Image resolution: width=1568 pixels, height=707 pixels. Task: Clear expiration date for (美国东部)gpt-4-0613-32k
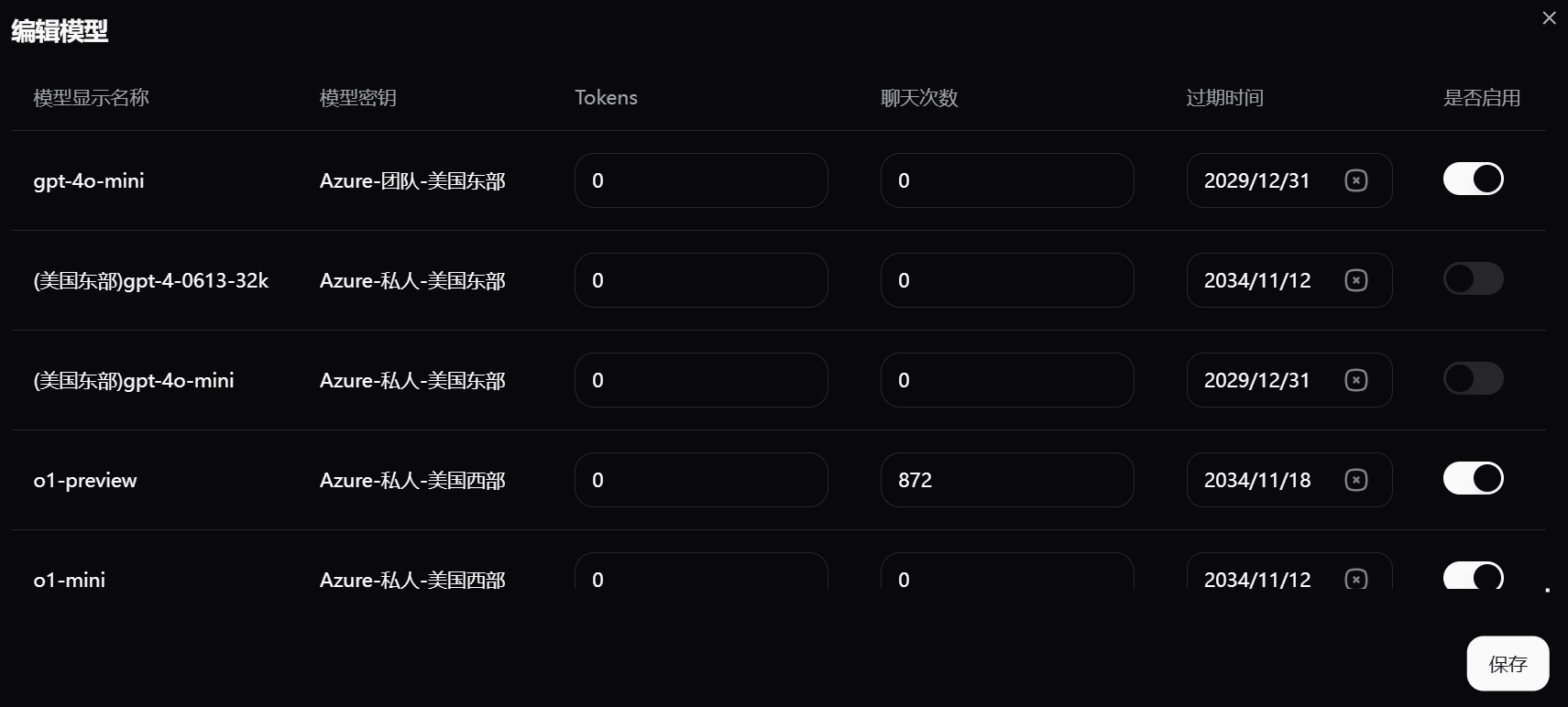pos(1355,280)
